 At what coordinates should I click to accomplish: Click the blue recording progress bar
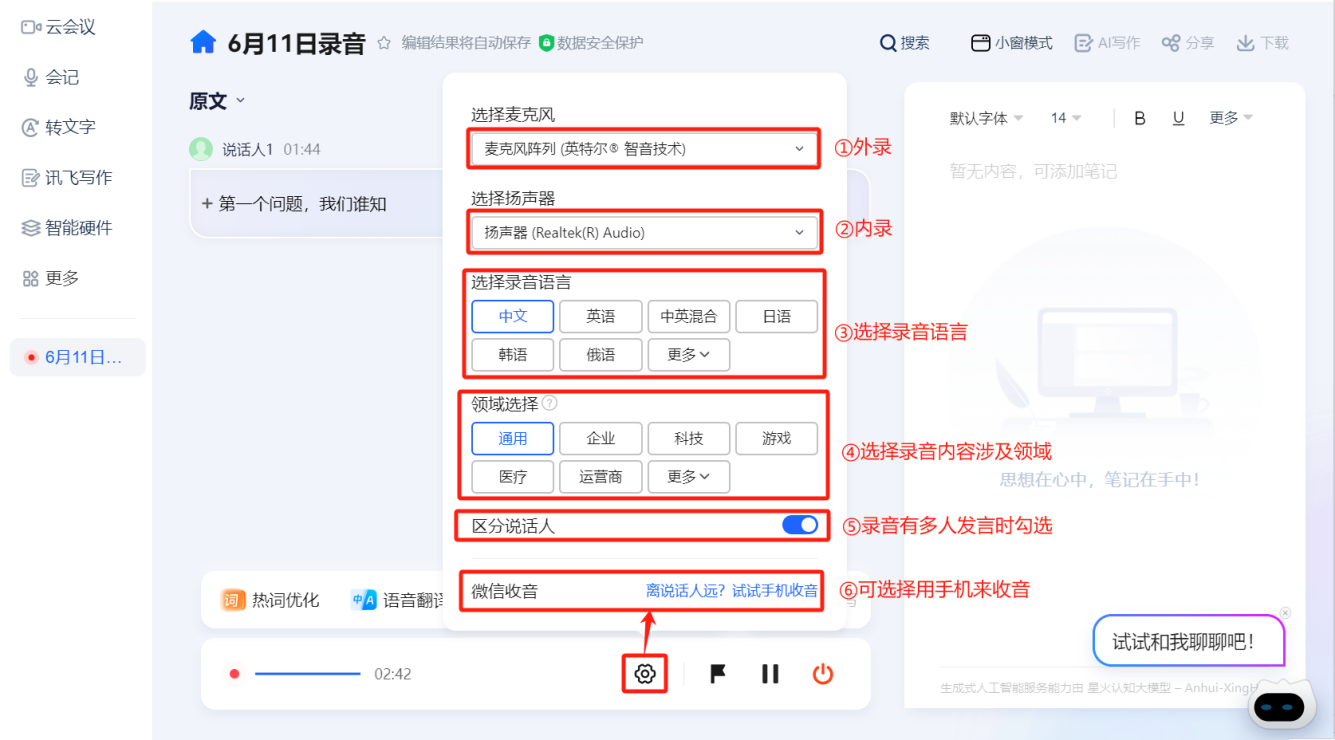[308, 674]
